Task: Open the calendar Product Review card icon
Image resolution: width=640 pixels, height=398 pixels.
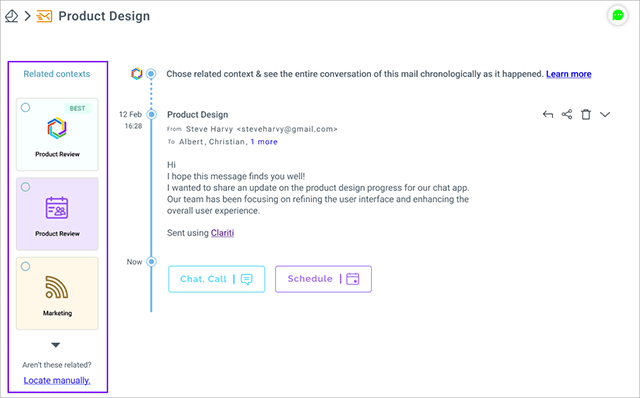Action: pyautogui.click(x=57, y=208)
